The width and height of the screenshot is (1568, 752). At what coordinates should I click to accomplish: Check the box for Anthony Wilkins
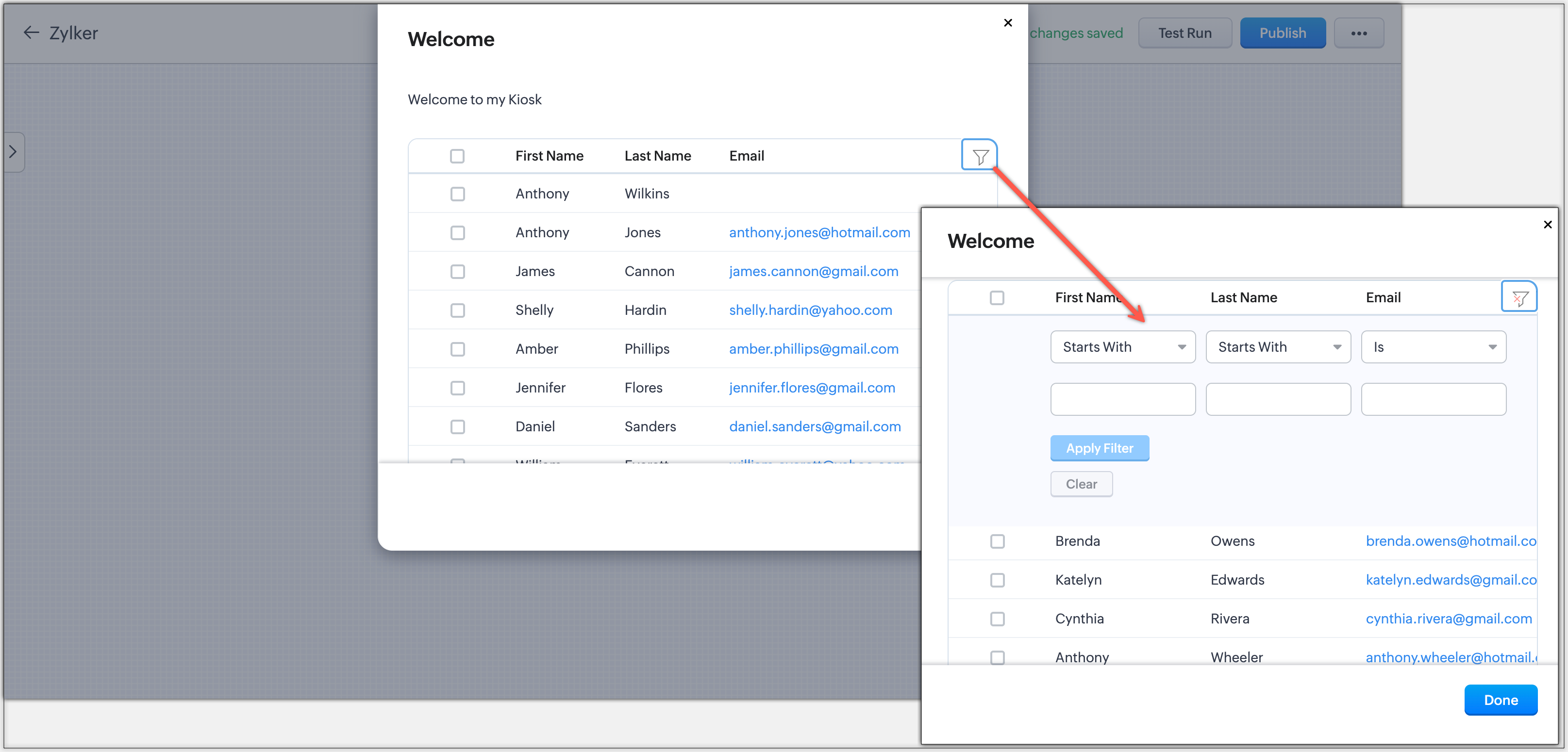(457, 194)
